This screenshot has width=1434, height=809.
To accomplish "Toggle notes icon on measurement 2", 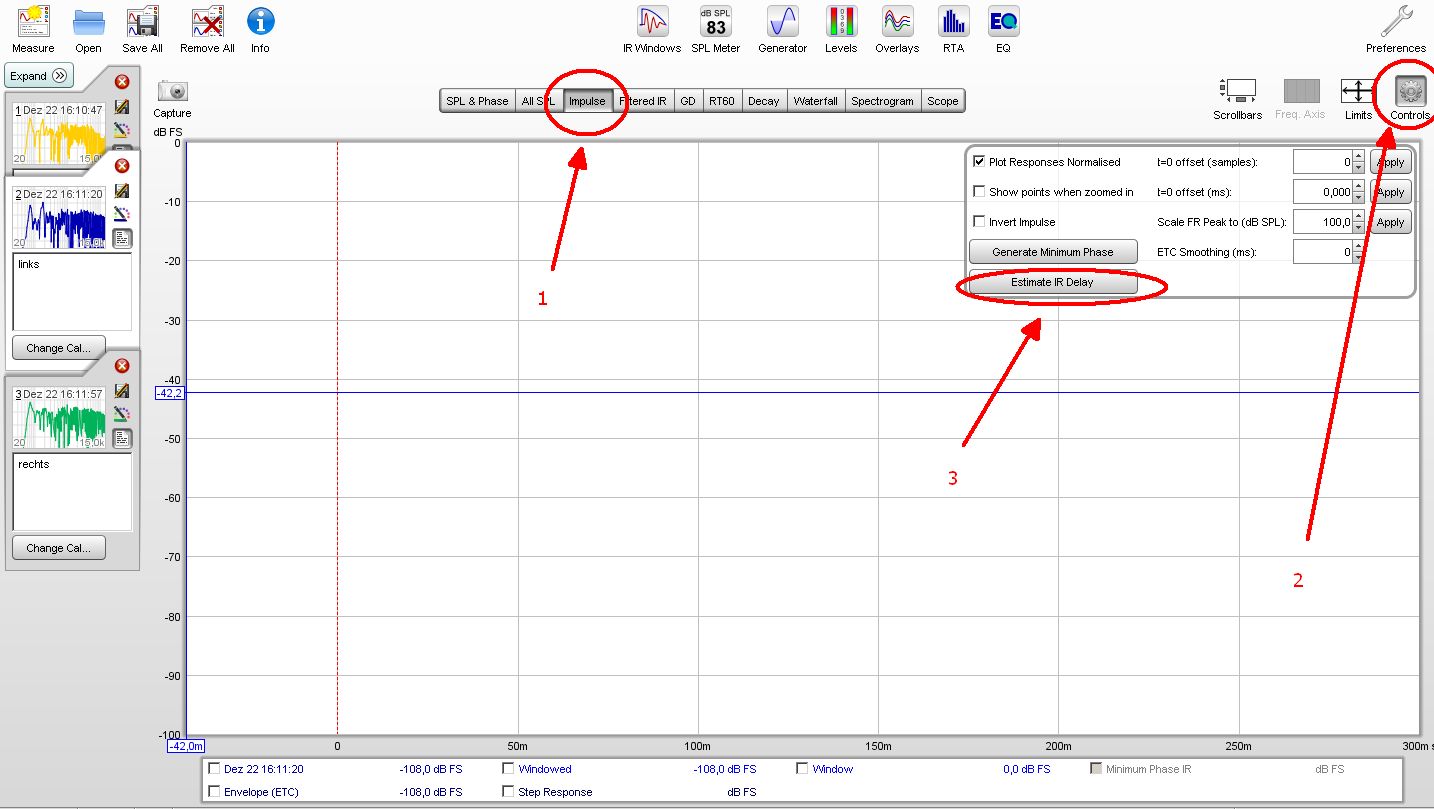I will click(x=122, y=238).
